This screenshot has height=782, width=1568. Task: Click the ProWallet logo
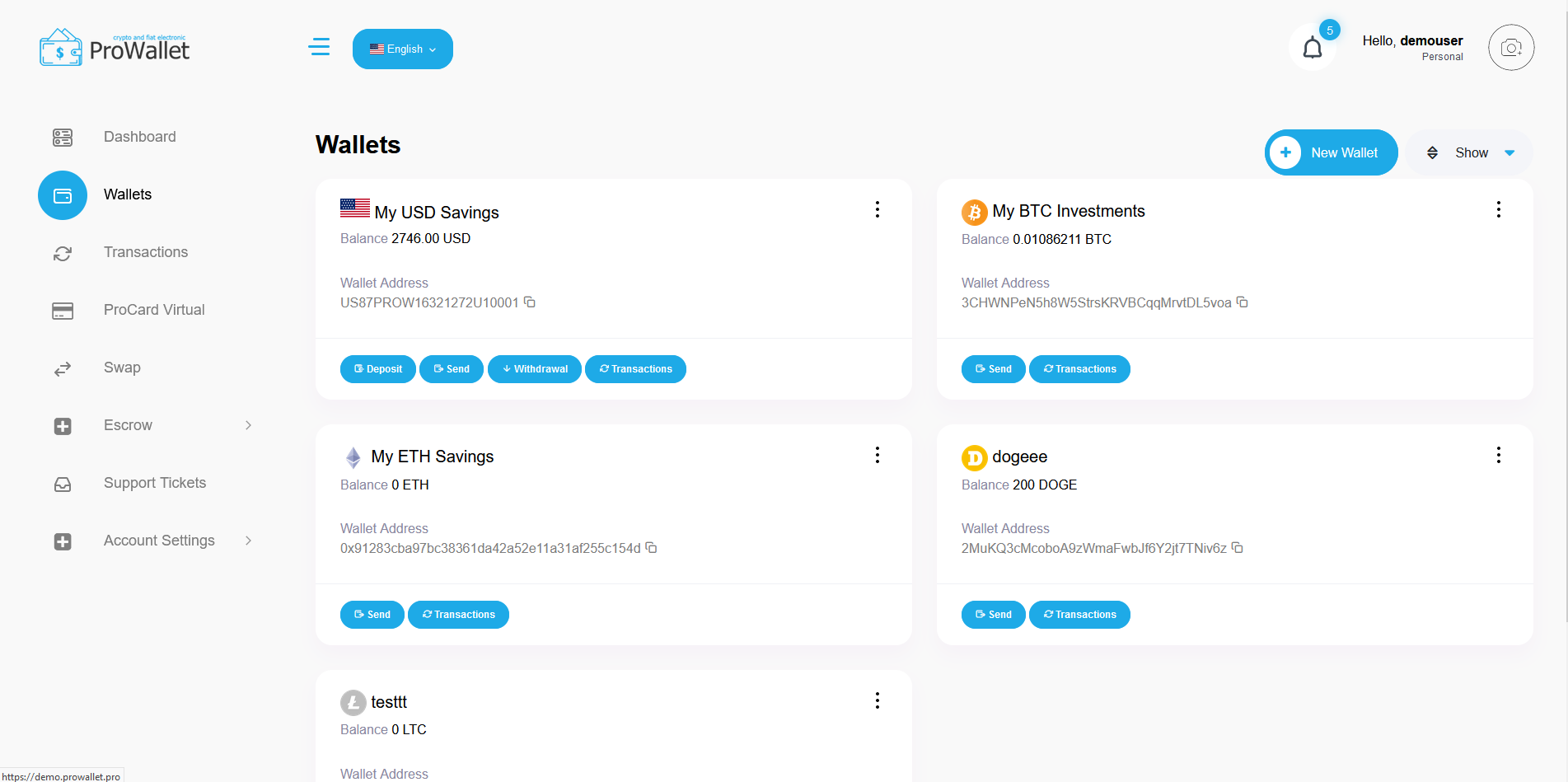click(x=114, y=47)
